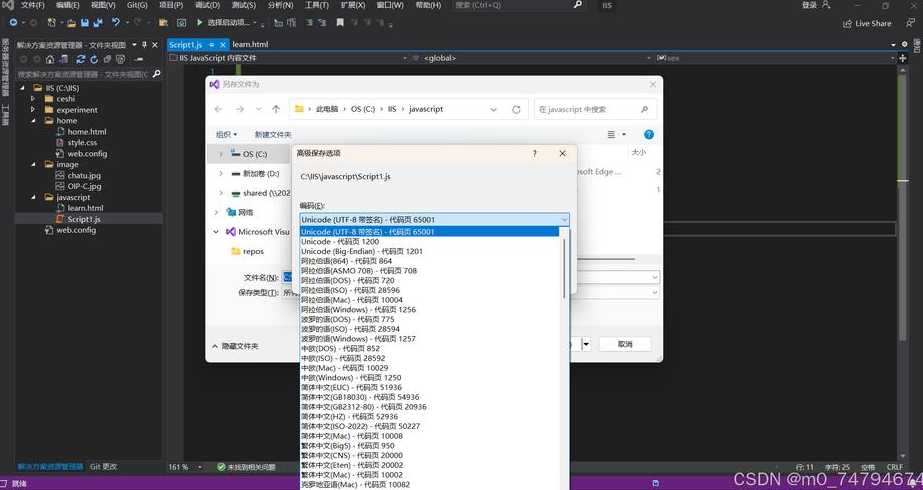Click the Save All toolbar icon
This screenshot has width=923, height=490.
click(98, 22)
